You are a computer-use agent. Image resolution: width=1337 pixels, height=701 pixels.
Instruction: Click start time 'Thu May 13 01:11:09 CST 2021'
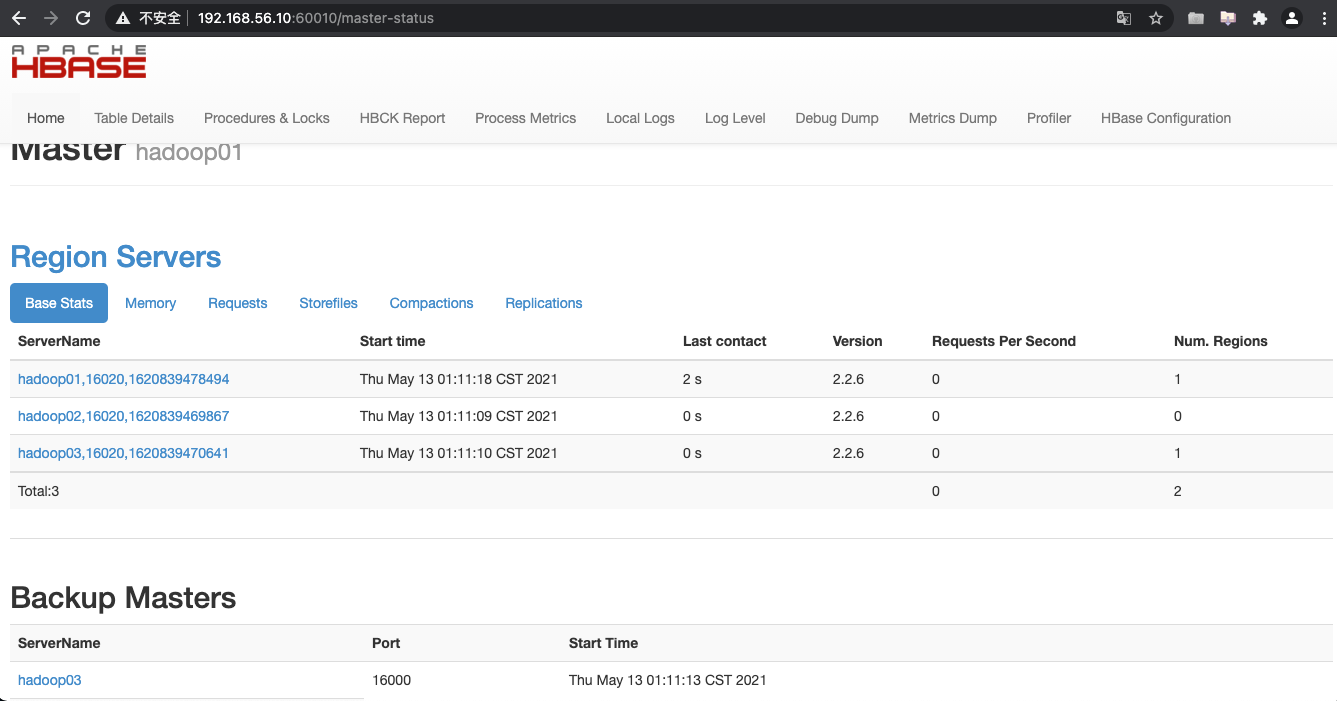point(459,416)
